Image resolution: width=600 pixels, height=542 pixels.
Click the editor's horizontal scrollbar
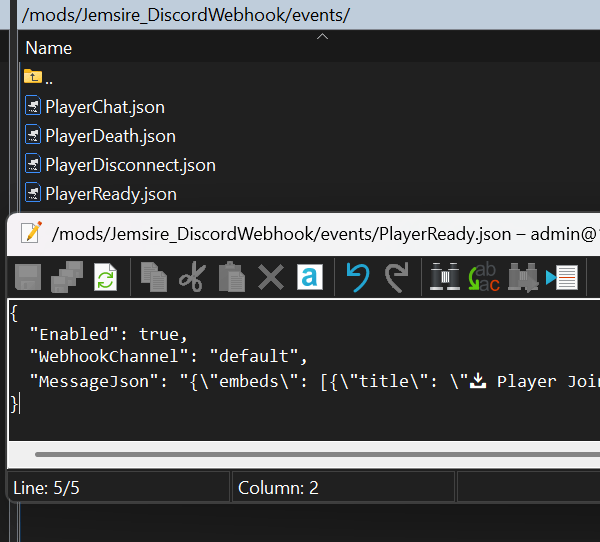point(300,455)
